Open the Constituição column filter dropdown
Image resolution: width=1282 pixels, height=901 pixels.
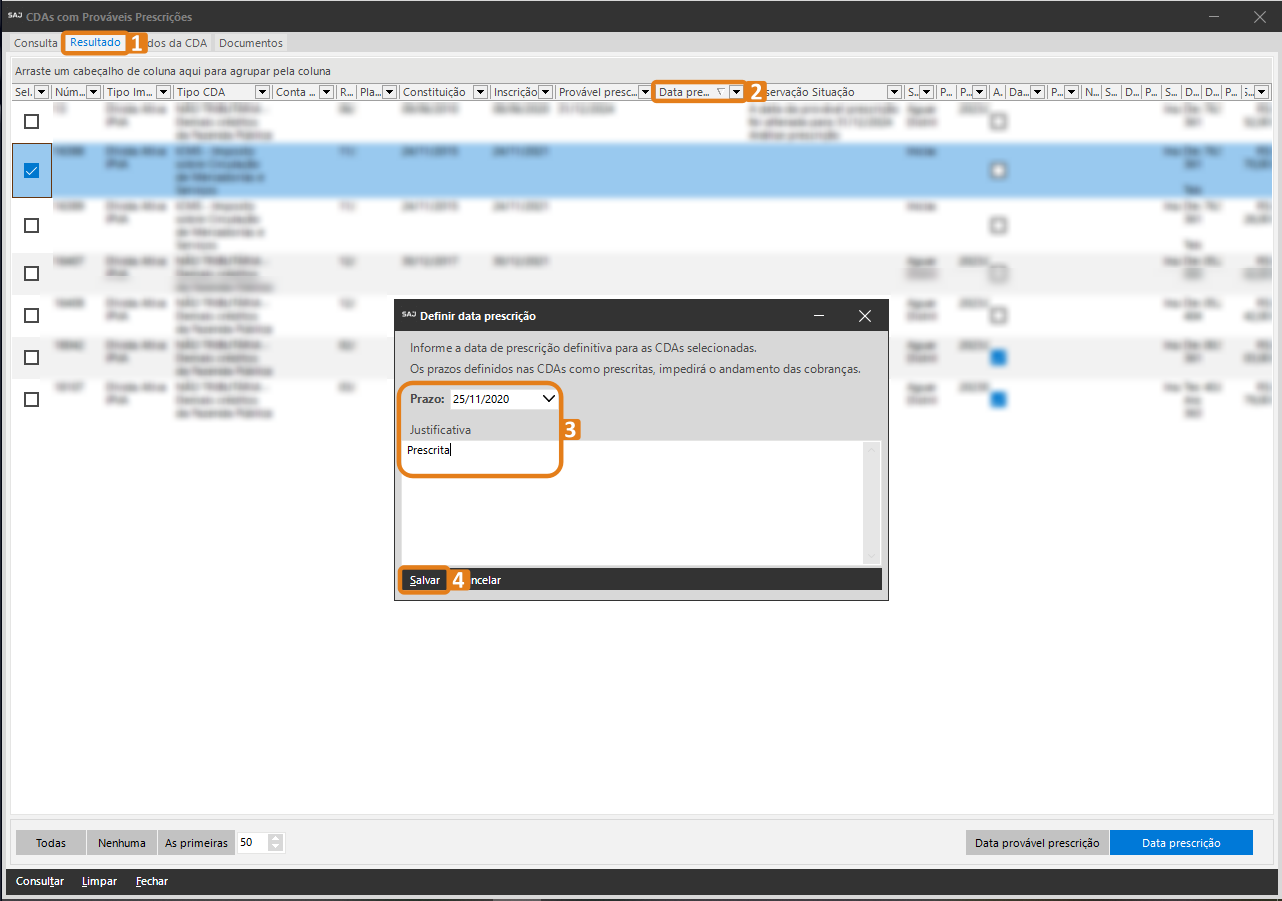click(x=480, y=92)
